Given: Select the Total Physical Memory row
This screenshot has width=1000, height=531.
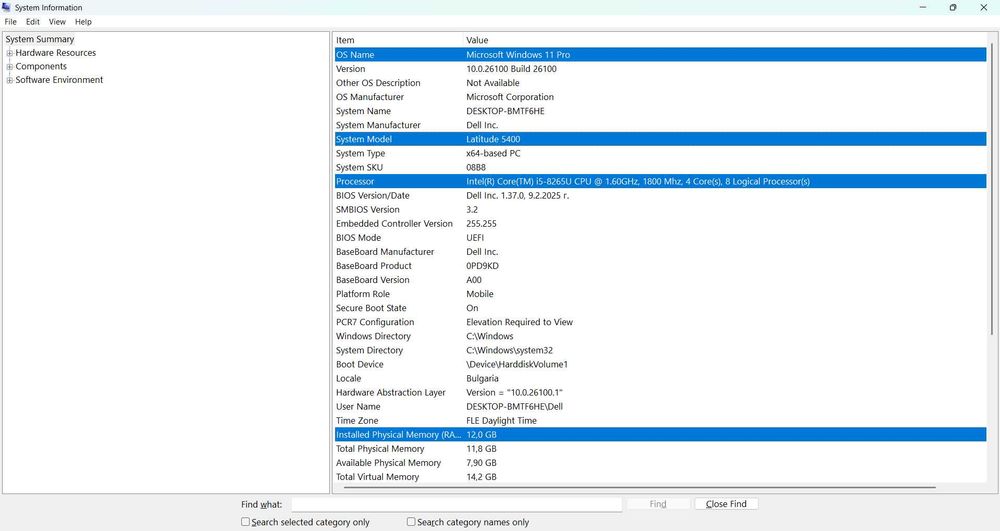Looking at the screenshot, I should [x=661, y=449].
